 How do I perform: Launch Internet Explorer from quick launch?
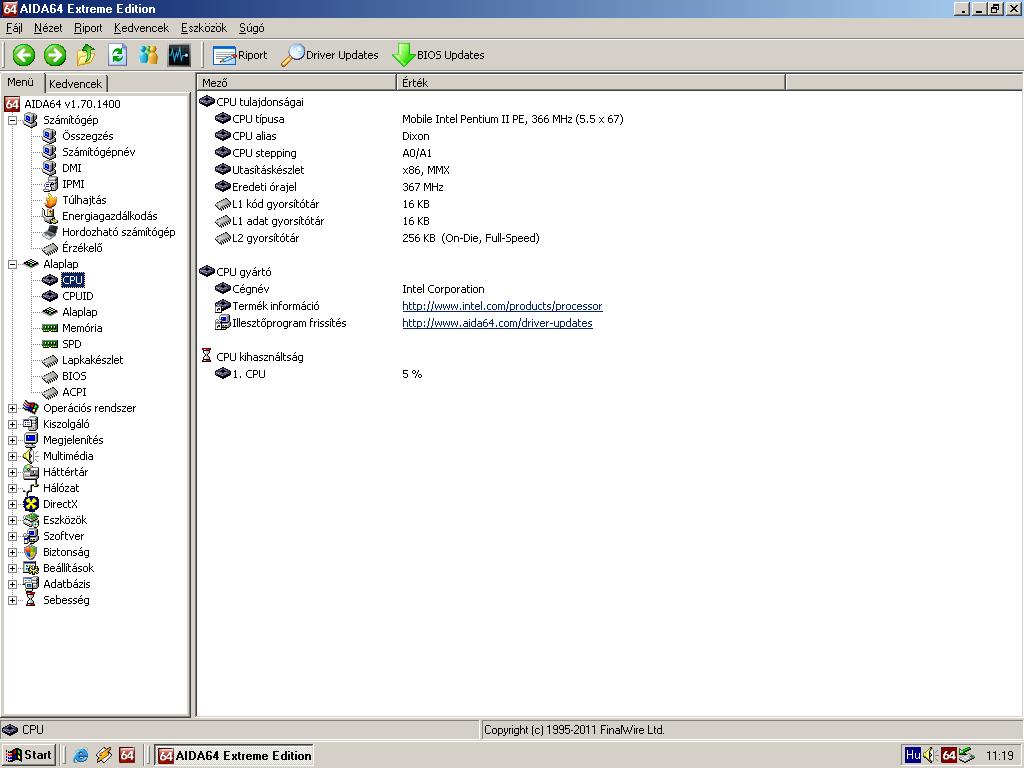point(80,756)
